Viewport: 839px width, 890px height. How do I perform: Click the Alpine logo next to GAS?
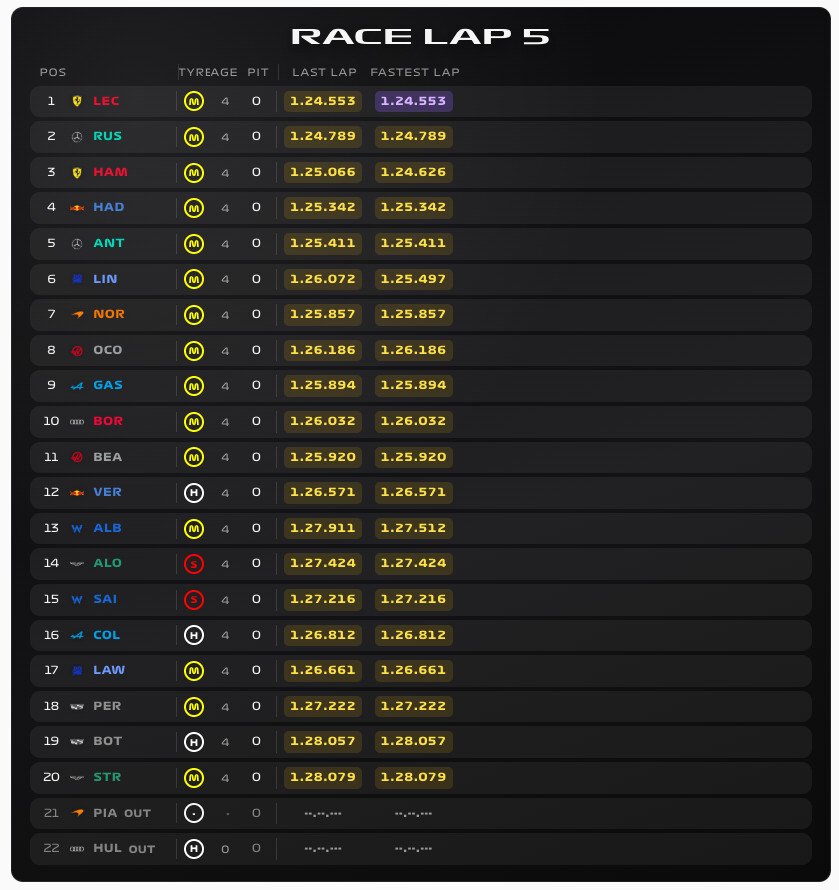77,386
